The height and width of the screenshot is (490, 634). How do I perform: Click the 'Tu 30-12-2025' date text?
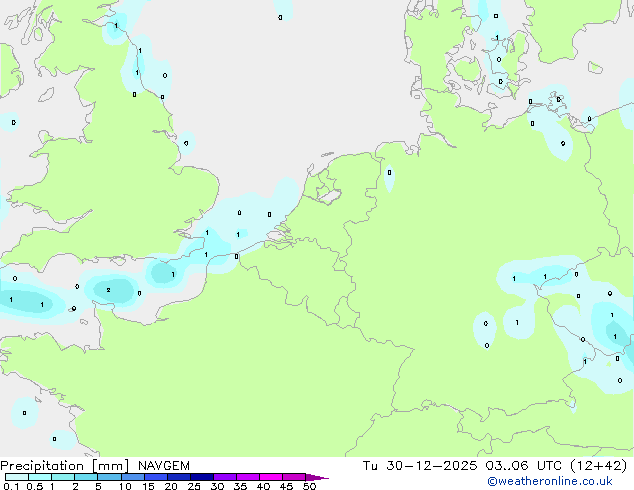point(420,466)
